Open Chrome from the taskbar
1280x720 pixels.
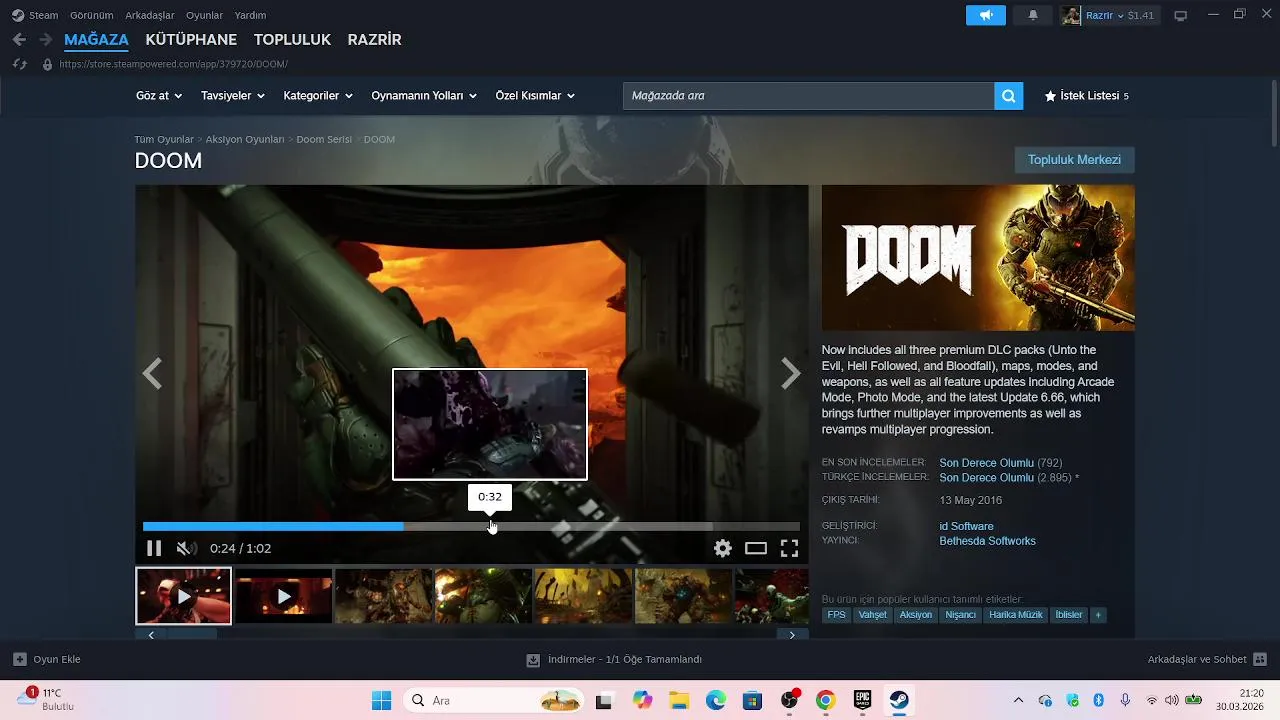pyautogui.click(x=825, y=701)
